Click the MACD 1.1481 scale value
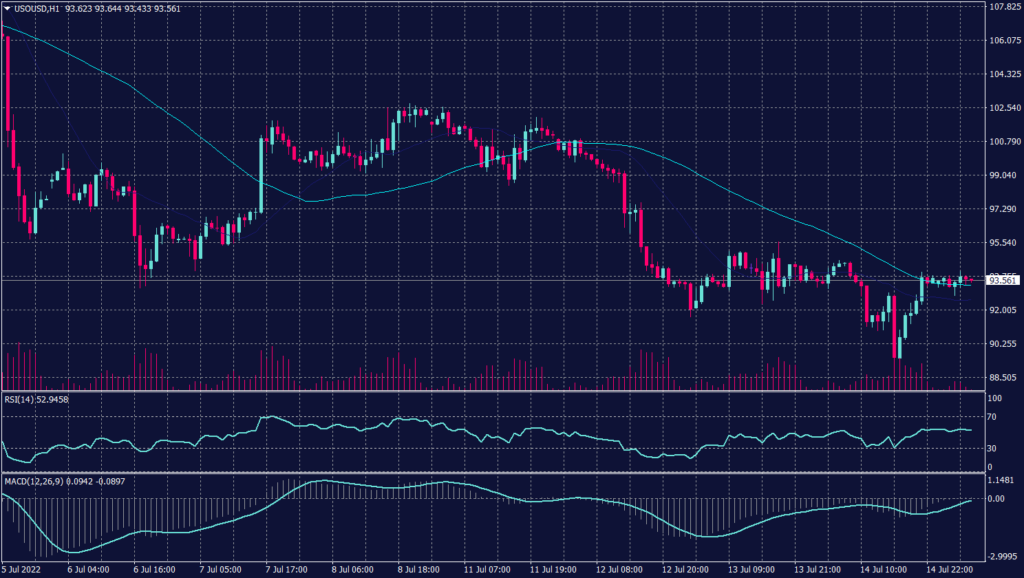Image resolution: width=1024 pixels, height=578 pixels. 1000,481
